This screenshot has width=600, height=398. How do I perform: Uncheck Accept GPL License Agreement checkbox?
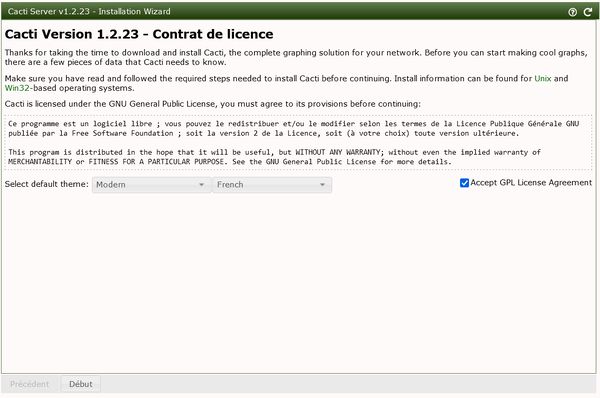[x=464, y=183]
